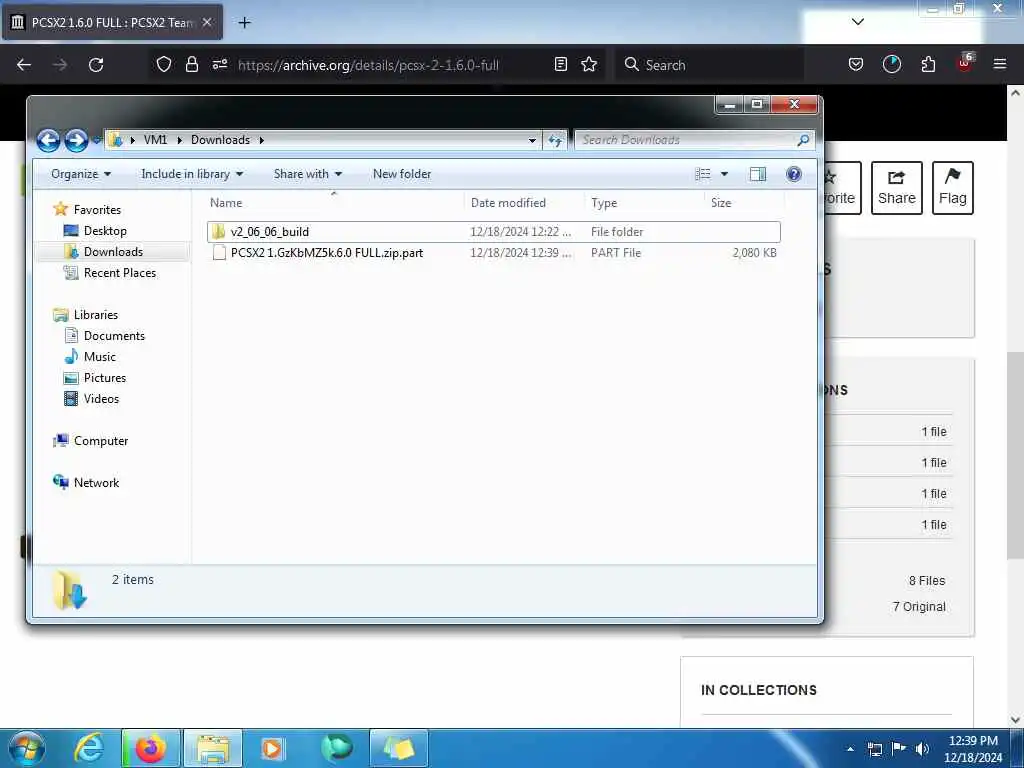Screen dimensions: 1024x768
Task: Open uBlock Origin extension icon
Action: tap(965, 63)
